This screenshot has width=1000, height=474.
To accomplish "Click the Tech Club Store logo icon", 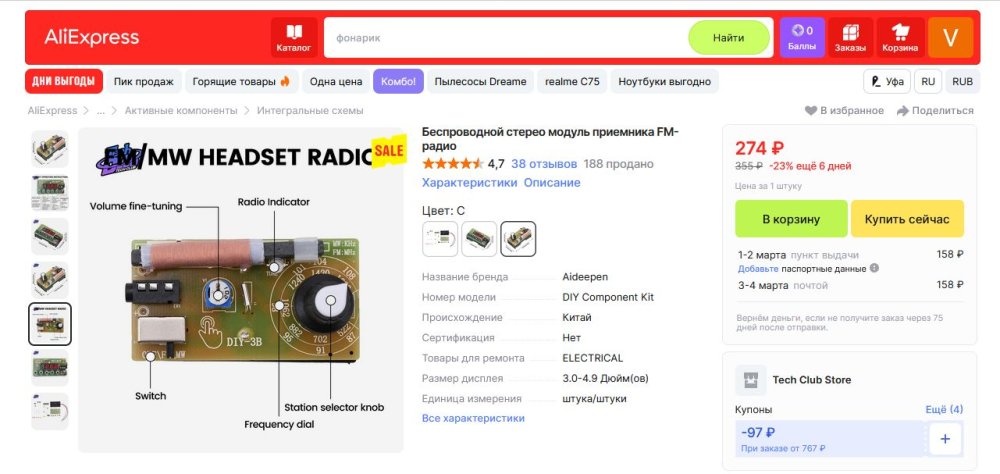I will pos(751,380).
